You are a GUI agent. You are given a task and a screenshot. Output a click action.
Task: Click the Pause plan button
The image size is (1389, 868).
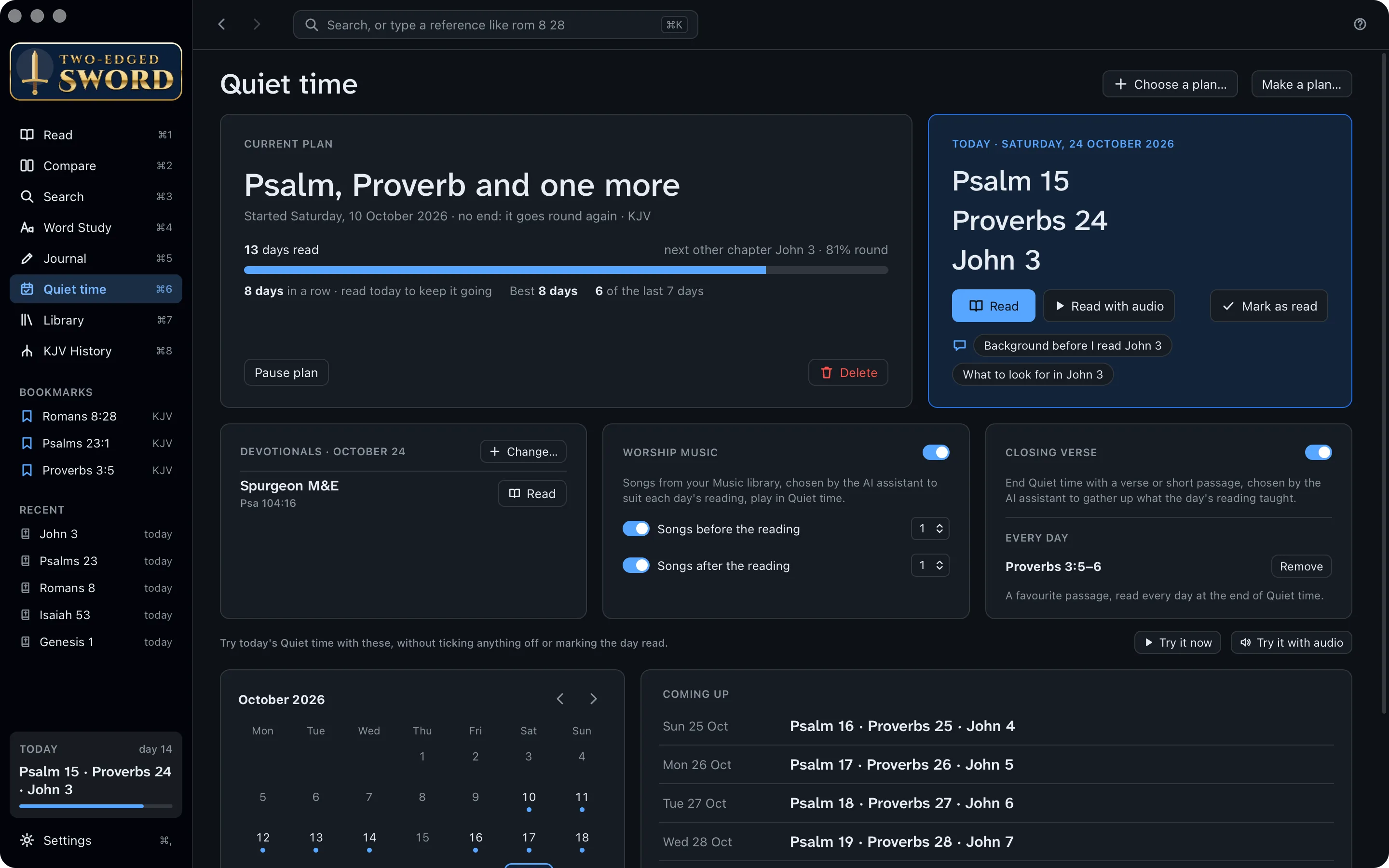coord(286,373)
